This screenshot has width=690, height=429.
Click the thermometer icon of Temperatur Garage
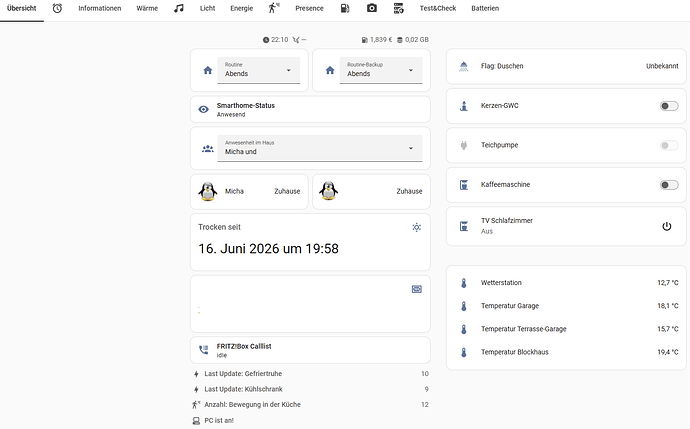pyautogui.click(x=464, y=306)
